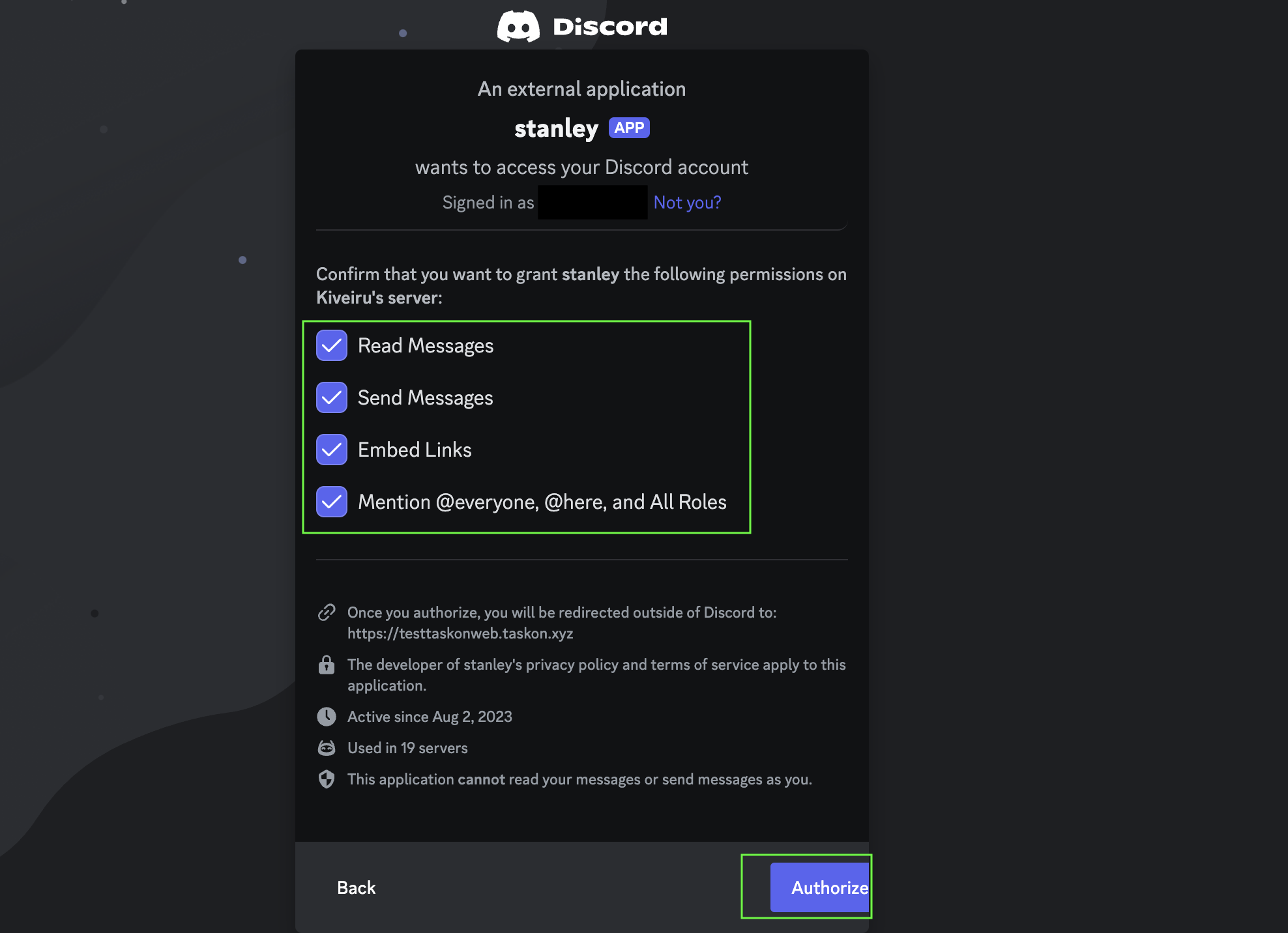Image resolution: width=1288 pixels, height=933 pixels.
Task: Click the https://testtaskonweb.taskon.xyz URL text
Action: [x=460, y=633]
